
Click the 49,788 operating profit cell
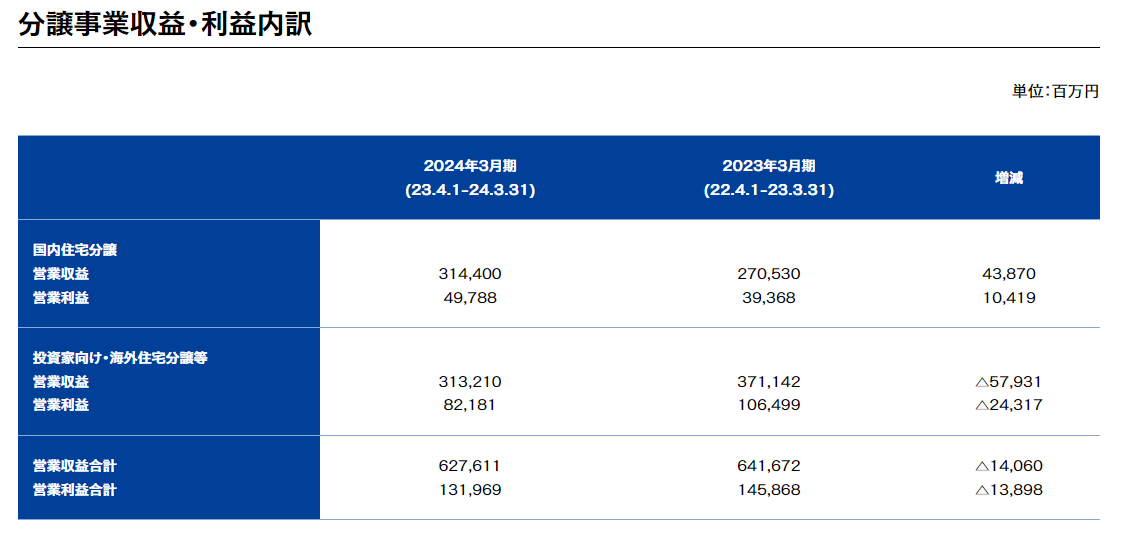tap(470, 298)
